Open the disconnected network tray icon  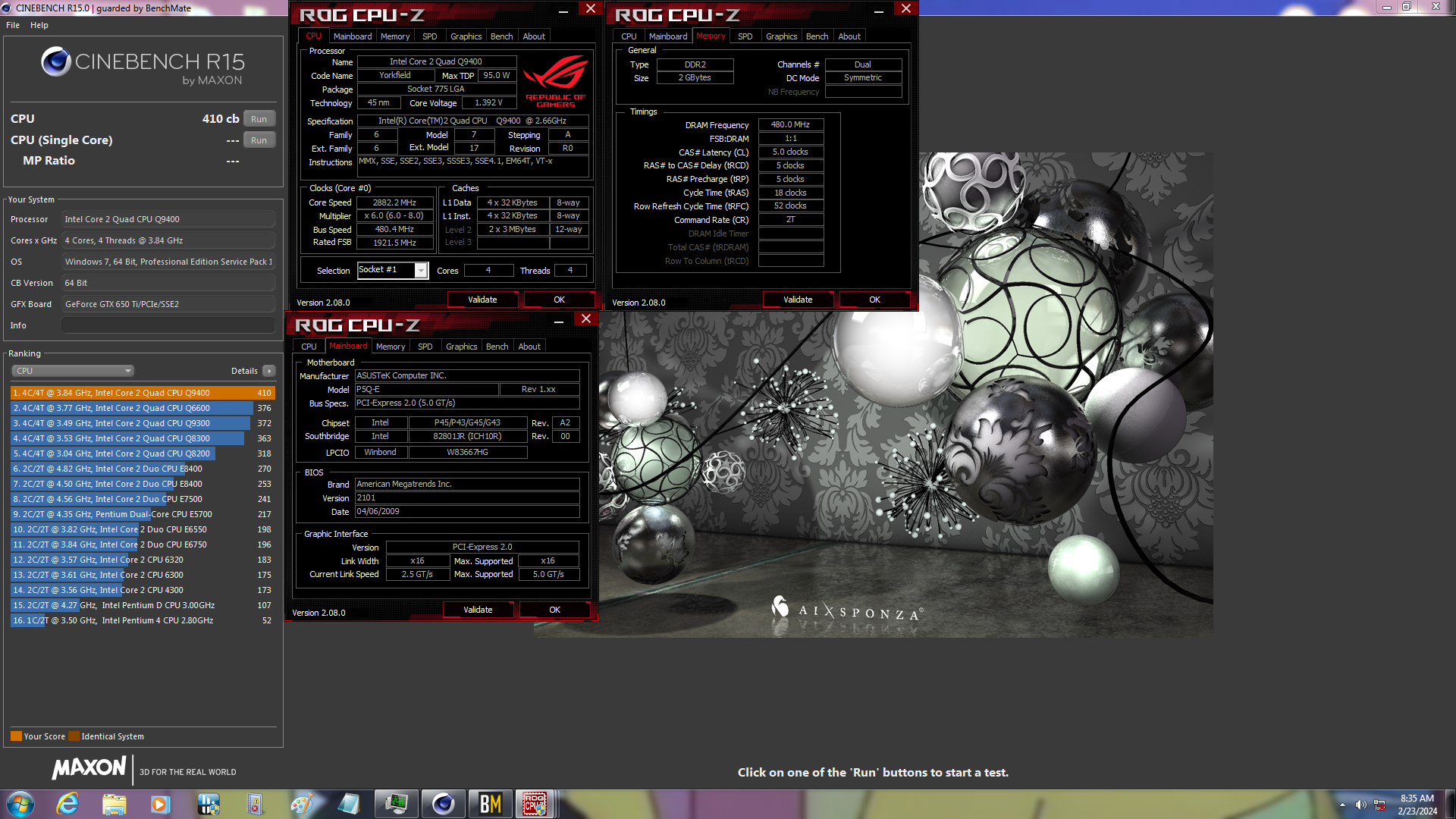point(1379,805)
